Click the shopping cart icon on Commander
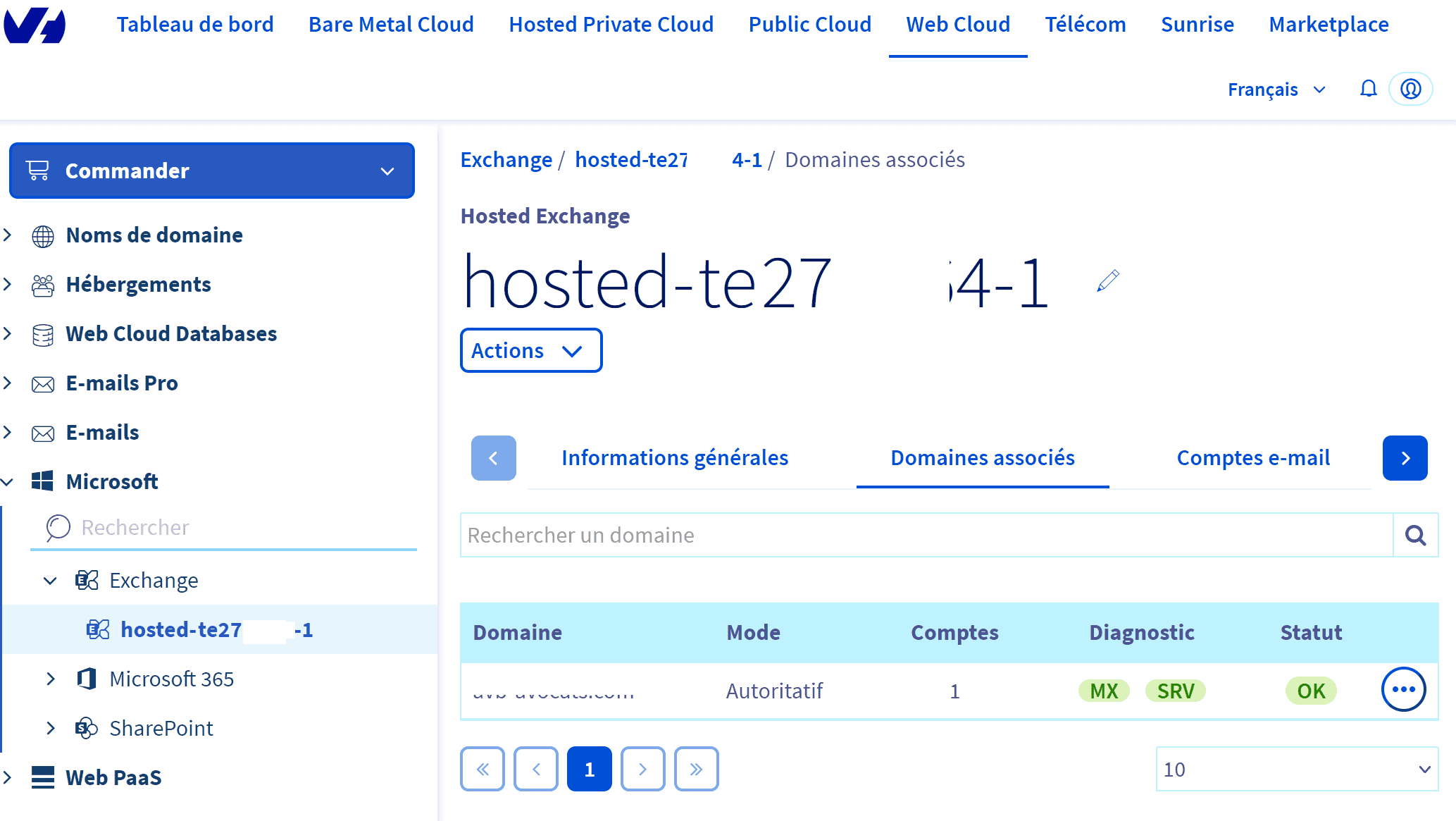The height and width of the screenshot is (821, 1456). click(37, 171)
